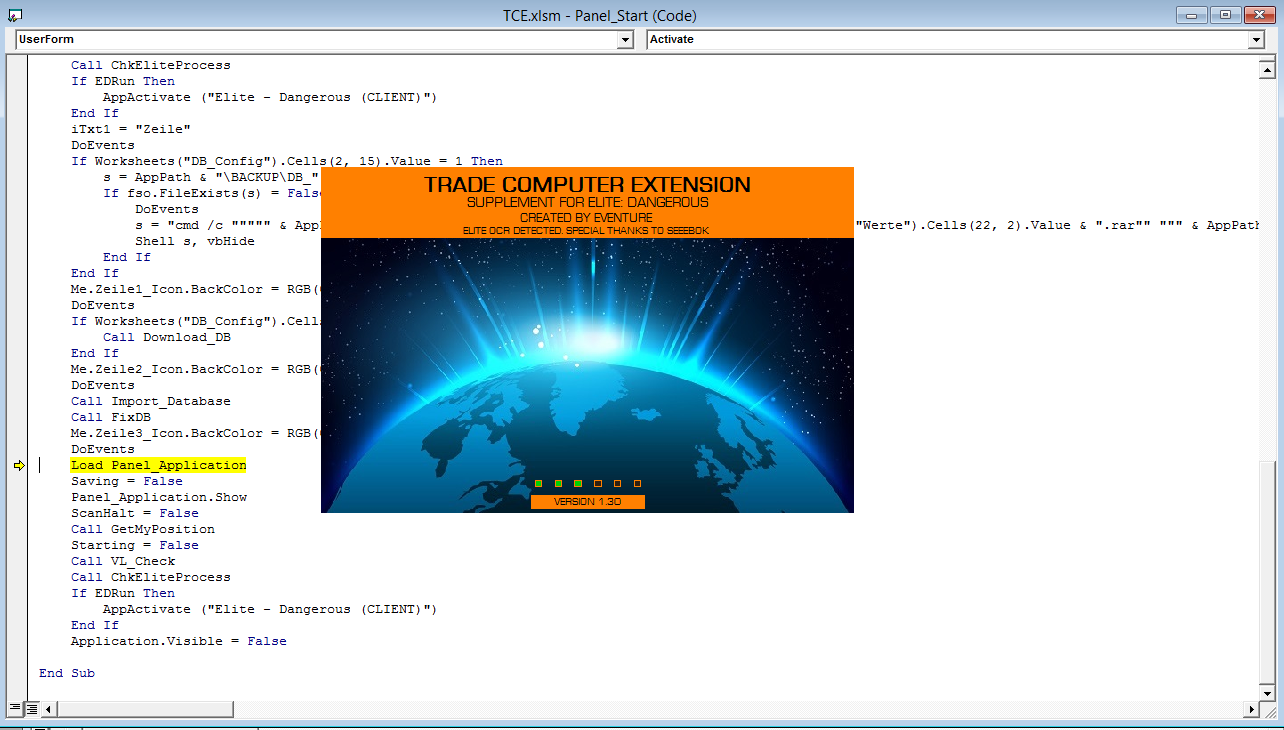The width and height of the screenshot is (1284, 730).
Task: Switch to Procedure View icon
Action: [x=14, y=709]
